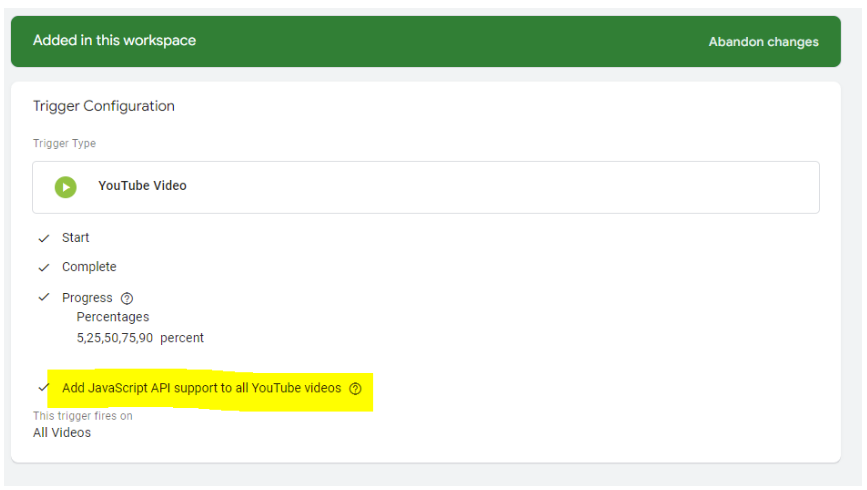
Task: Click the 5,25,50,75,90 percent value
Action: pyautogui.click(x=140, y=338)
